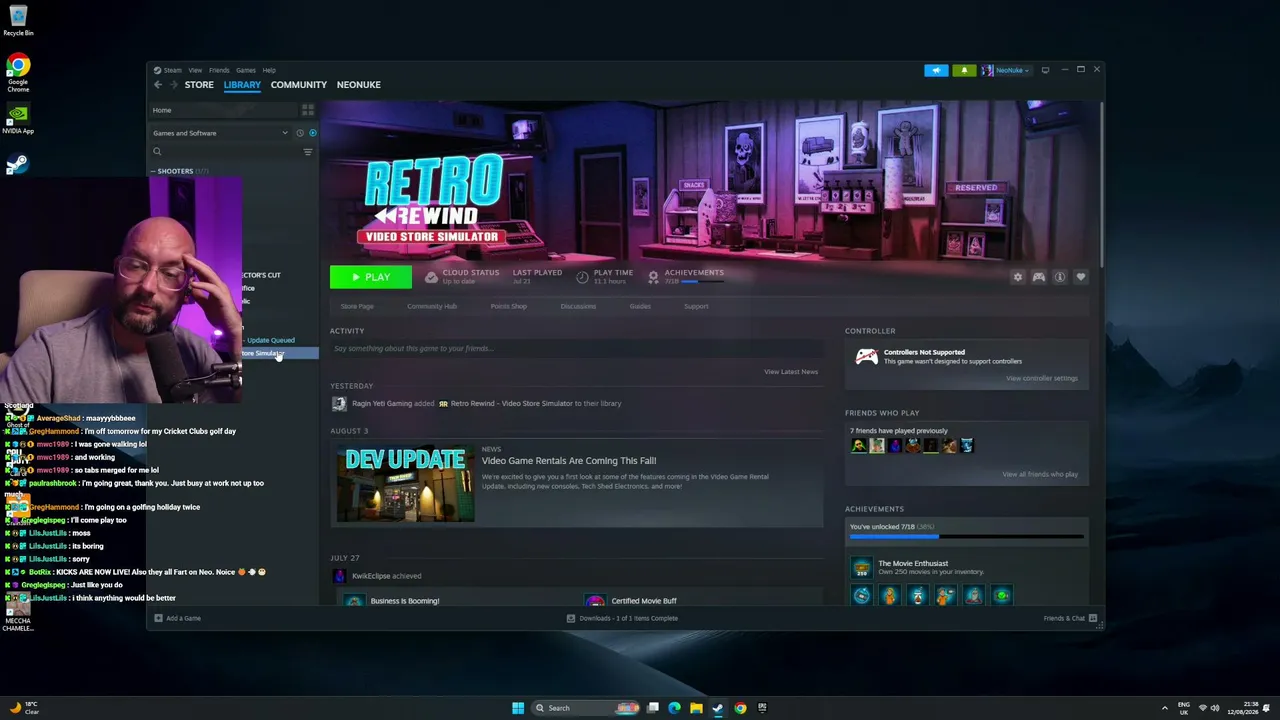Viewport: 1280px width, 720px height.
Task: Open the Recycle Bin on the desktop
Action: [x=18, y=20]
